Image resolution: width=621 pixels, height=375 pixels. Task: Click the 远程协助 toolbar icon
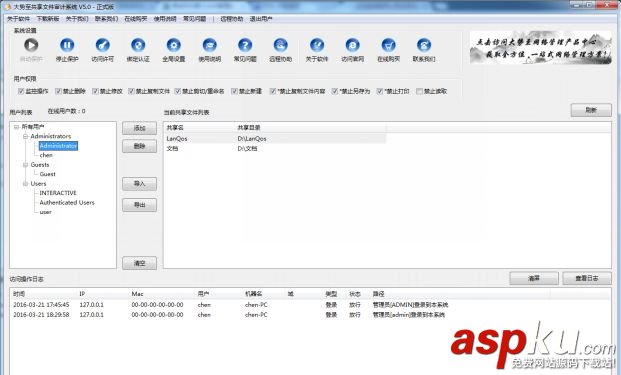pyautogui.click(x=281, y=45)
